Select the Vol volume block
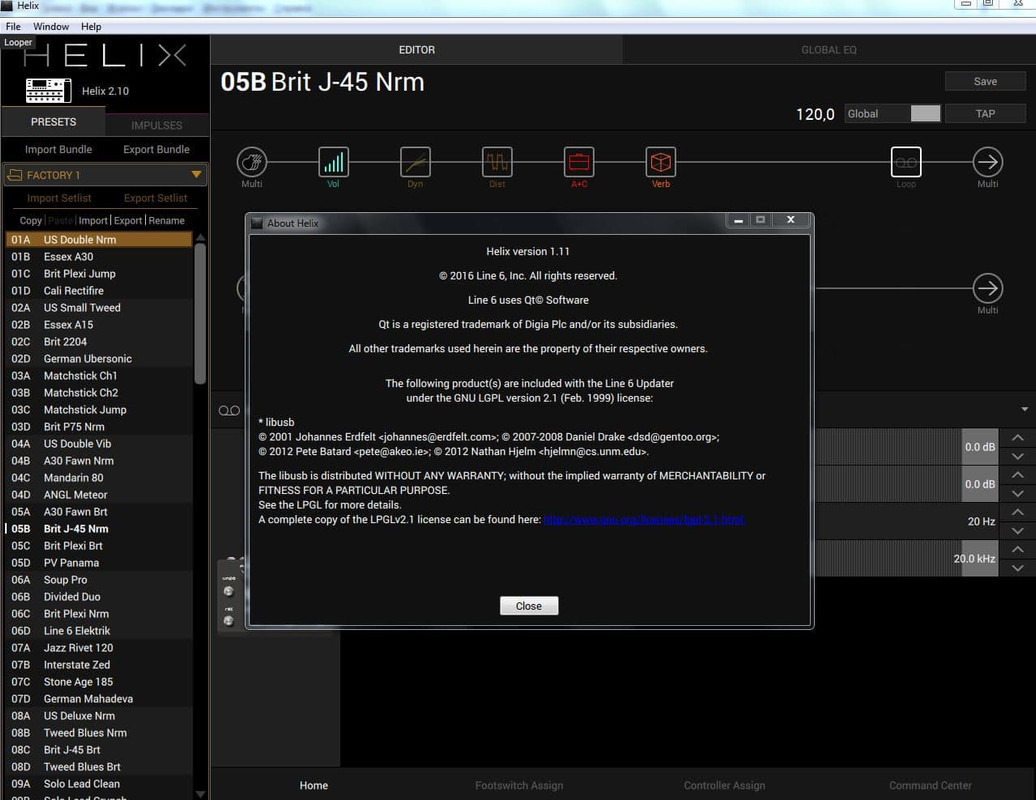The width and height of the screenshot is (1036, 800). click(334, 162)
